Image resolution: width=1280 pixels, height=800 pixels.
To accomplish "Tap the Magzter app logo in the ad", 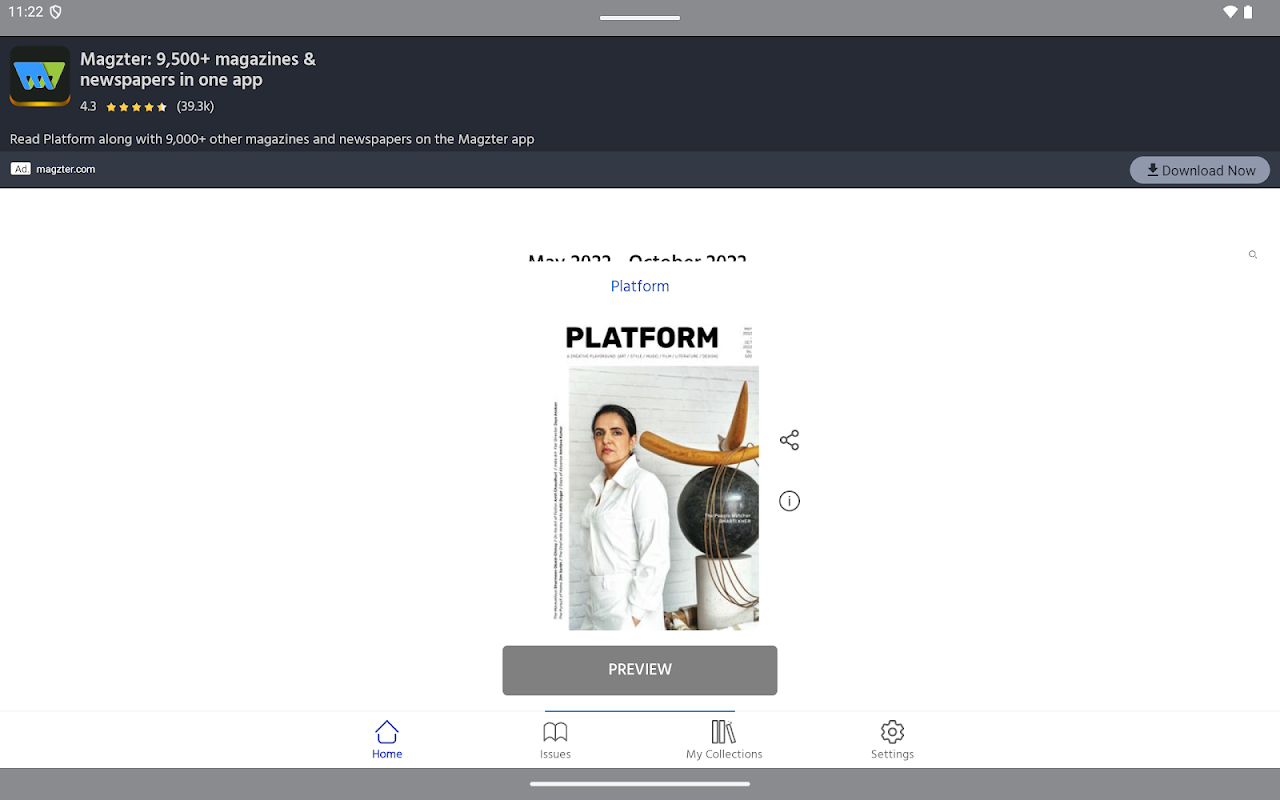I will [40, 76].
